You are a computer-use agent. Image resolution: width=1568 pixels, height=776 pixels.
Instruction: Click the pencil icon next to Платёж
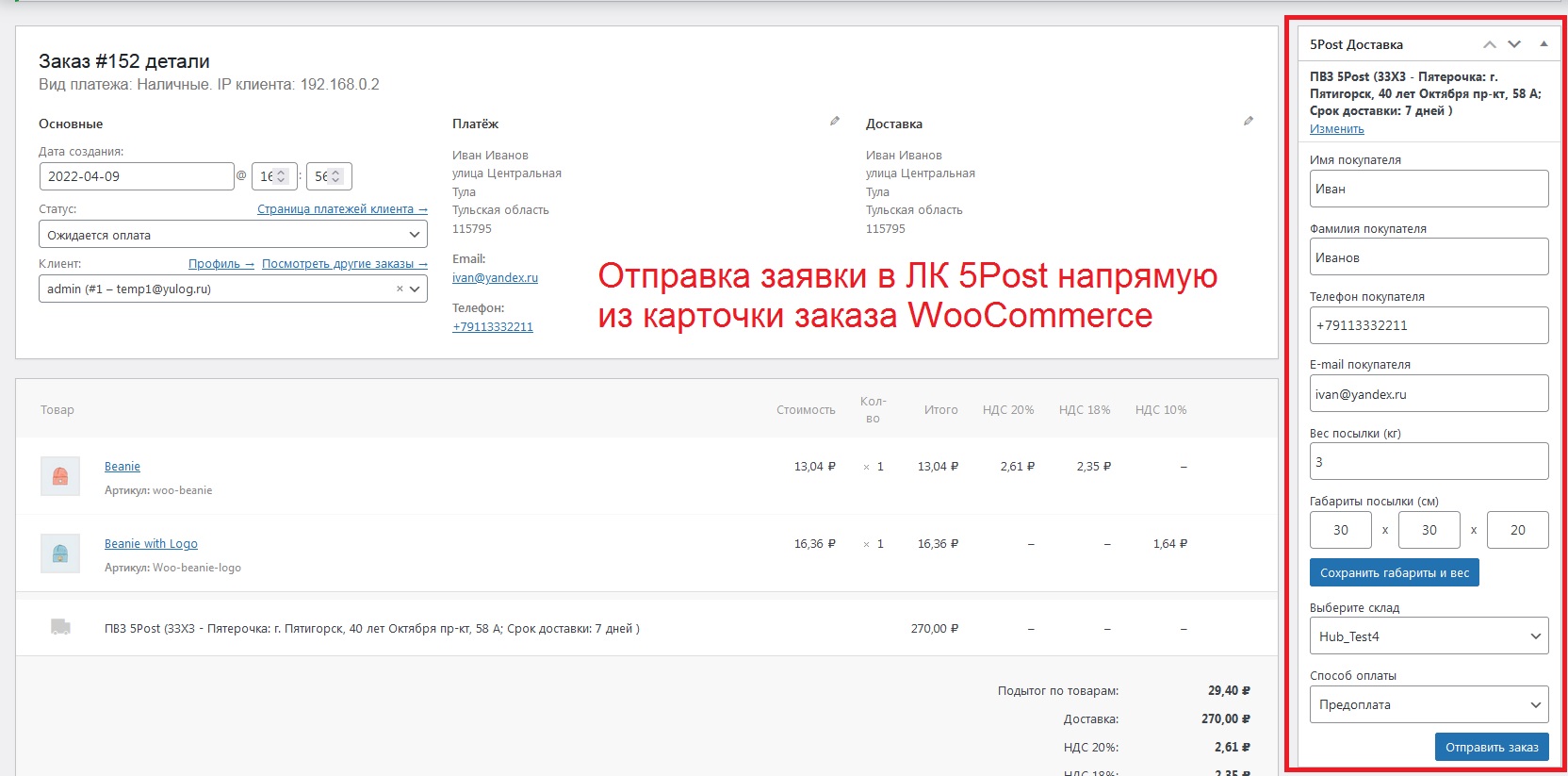click(x=834, y=122)
